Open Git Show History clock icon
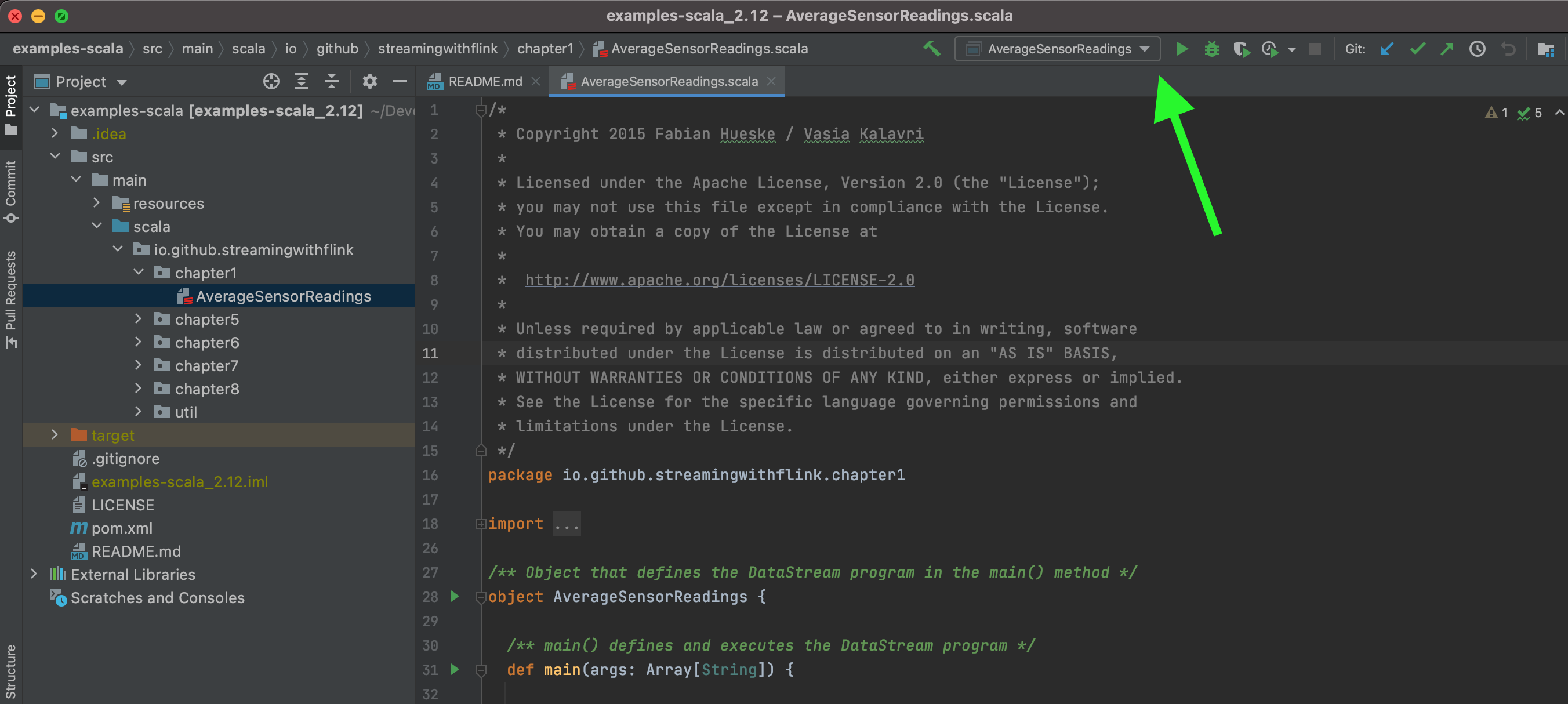The height and width of the screenshot is (704, 1568). point(1478,49)
